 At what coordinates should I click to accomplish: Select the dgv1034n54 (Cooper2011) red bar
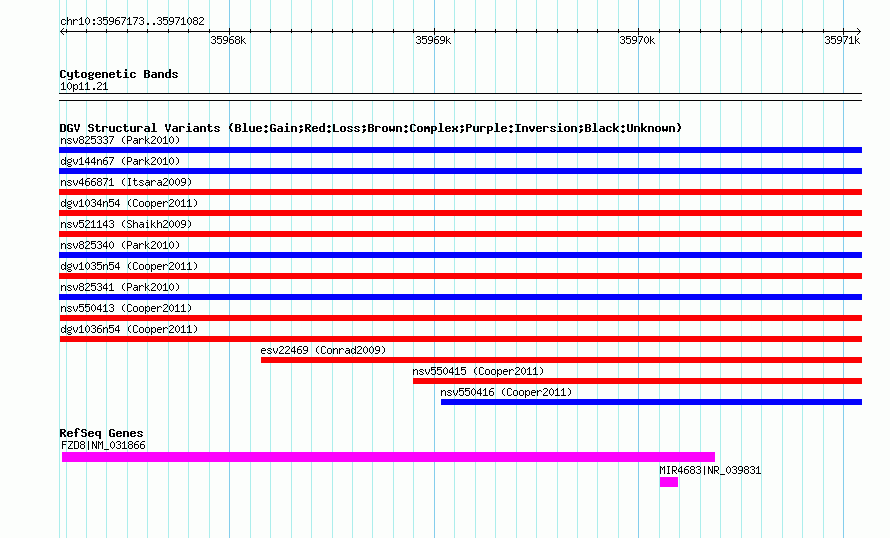click(x=460, y=213)
